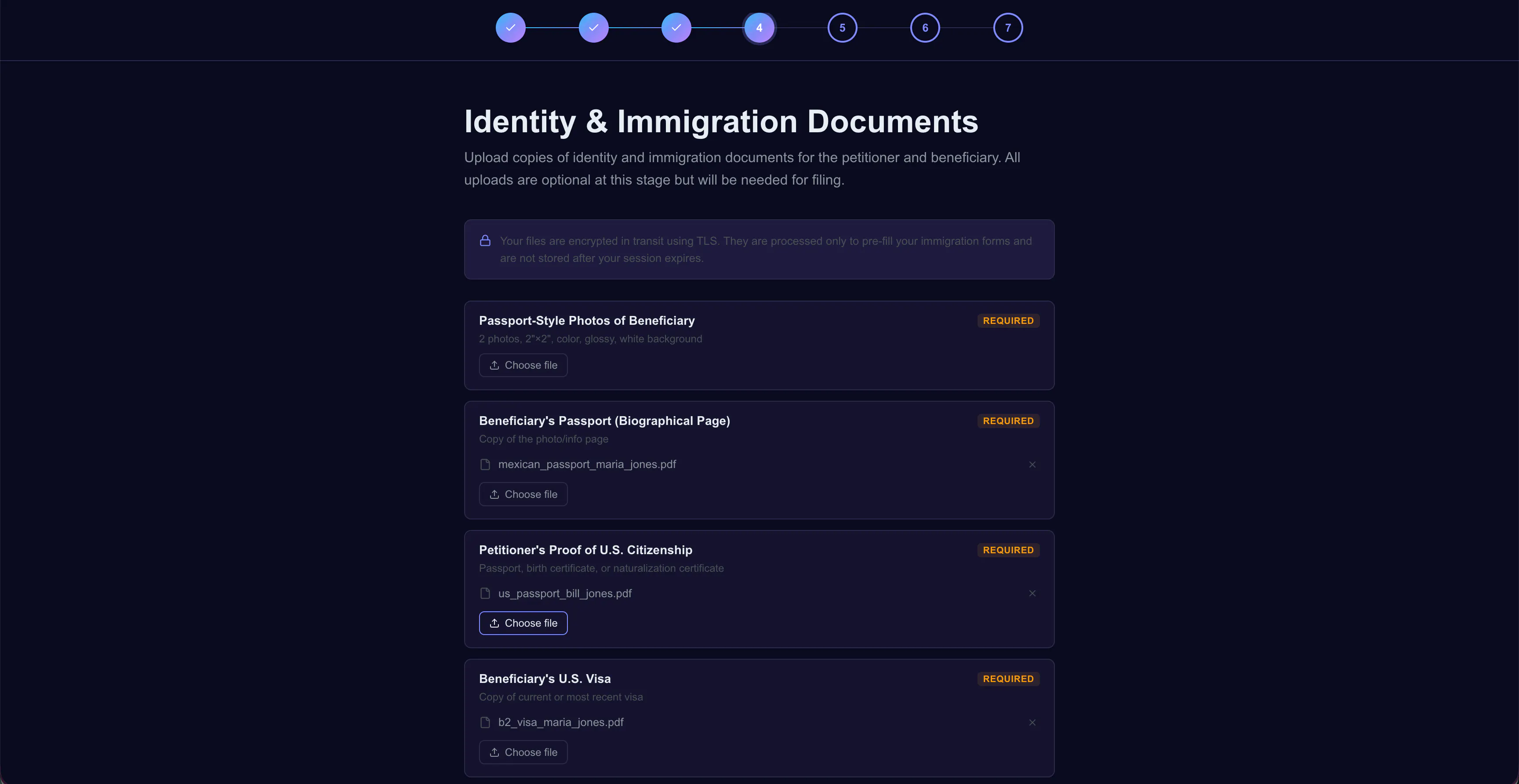Go to completed step one in stepper

(x=511, y=28)
